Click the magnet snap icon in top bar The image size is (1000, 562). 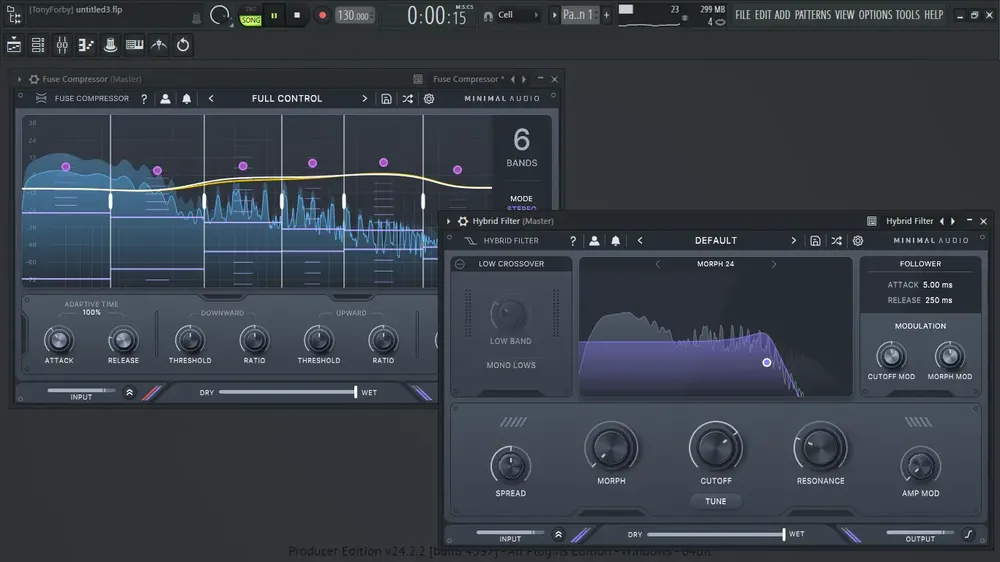click(488, 15)
